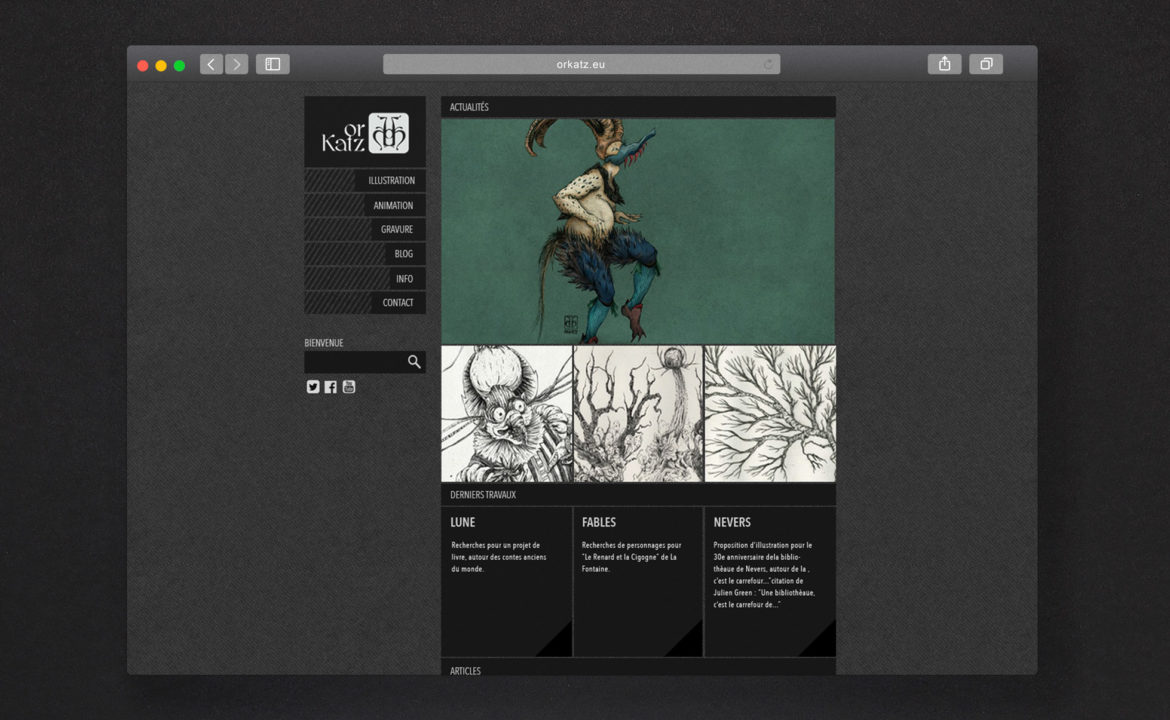
Task: Click the Safari back arrow button
Action: [211, 64]
